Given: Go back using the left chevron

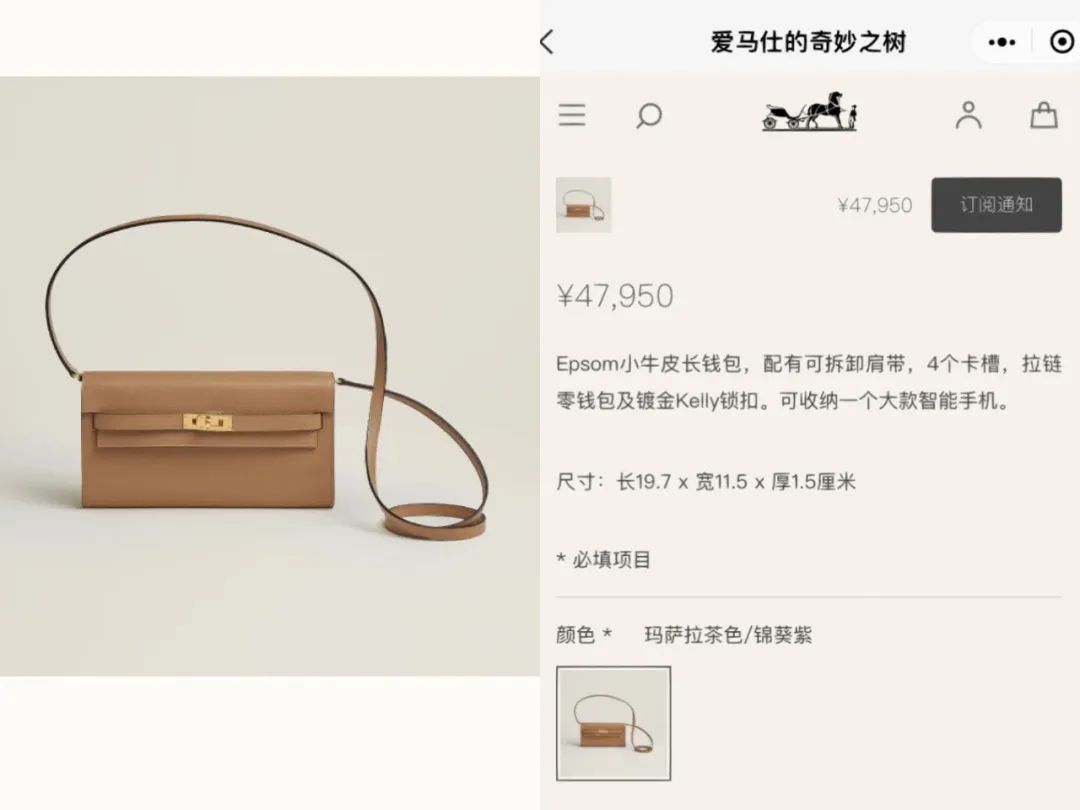Looking at the screenshot, I should tap(547, 42).
